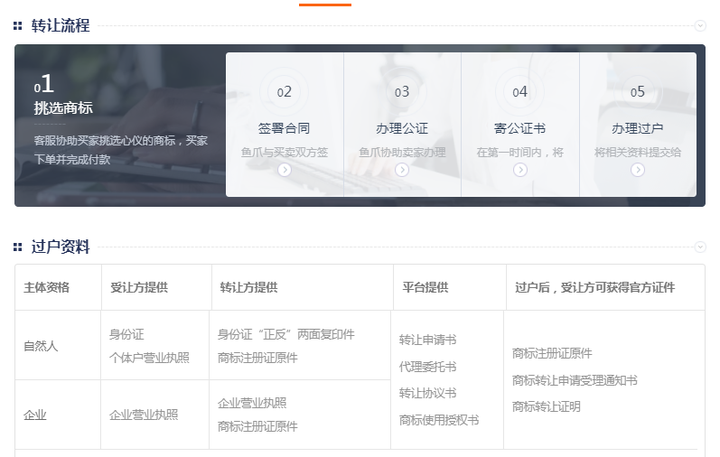Click the orange active tab indicator at top
The image size is (720, 457).
[x=325, y=5]
